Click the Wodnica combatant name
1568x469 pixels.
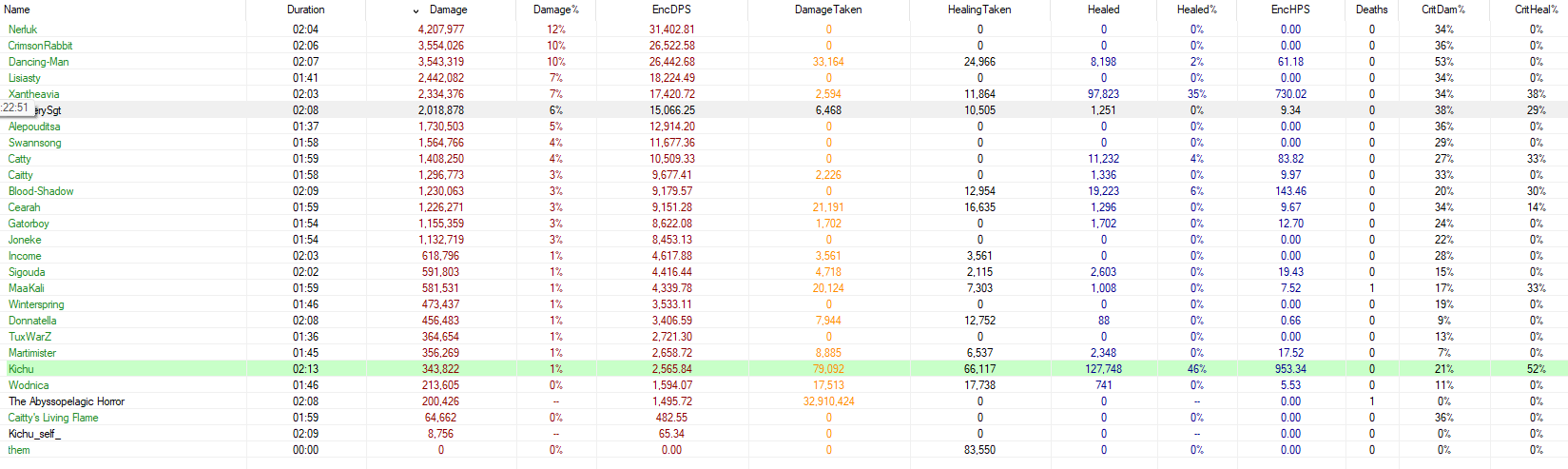point(29,385)
